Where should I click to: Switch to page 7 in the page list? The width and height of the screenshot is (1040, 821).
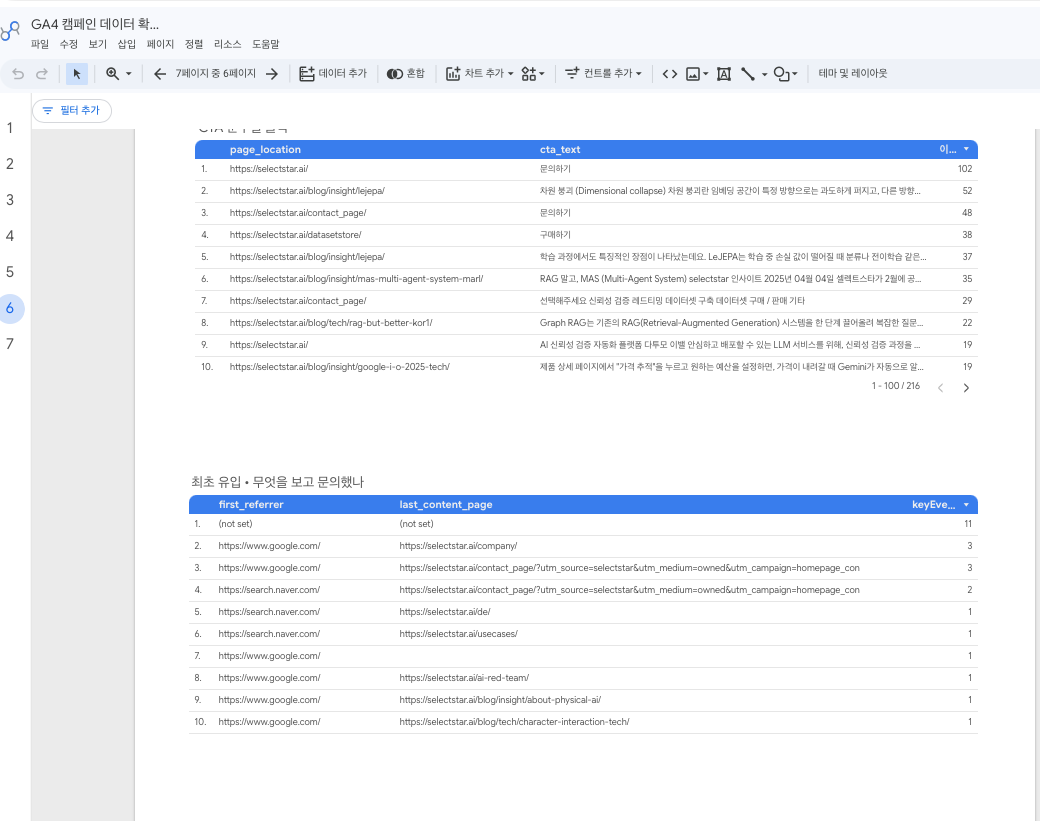(10, 344)
